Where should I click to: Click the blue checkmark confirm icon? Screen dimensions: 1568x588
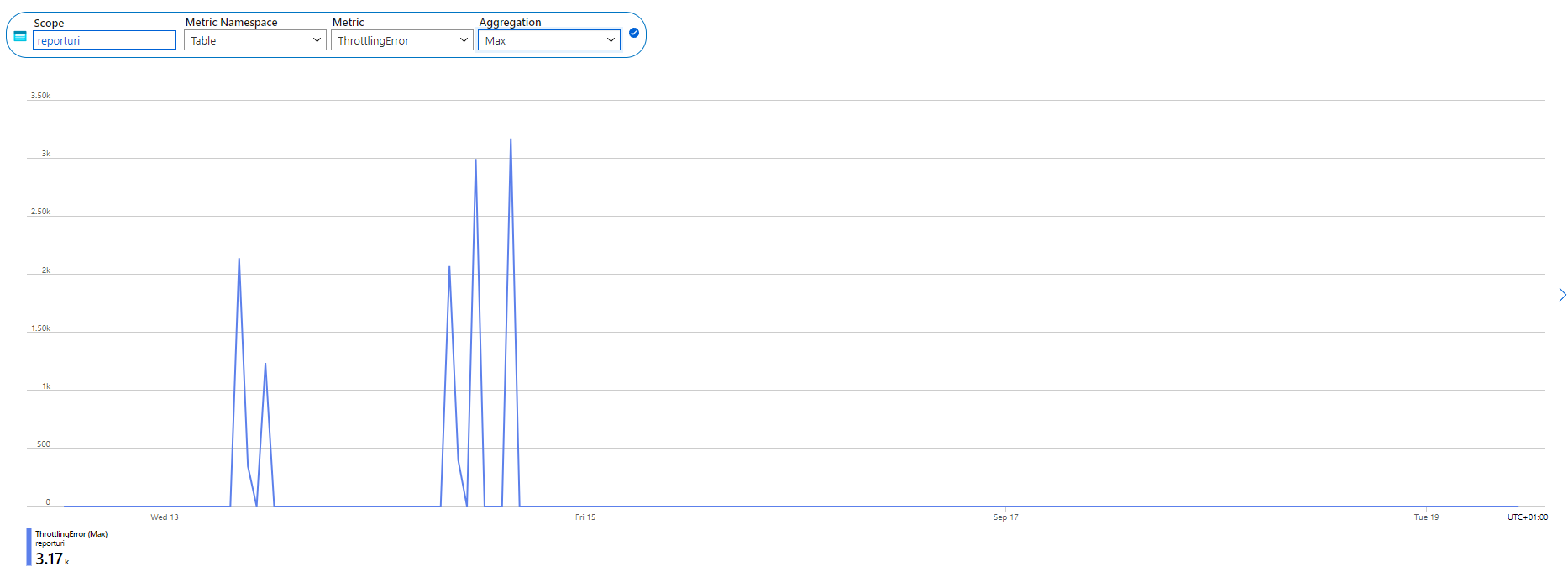(x=634, y=33)
